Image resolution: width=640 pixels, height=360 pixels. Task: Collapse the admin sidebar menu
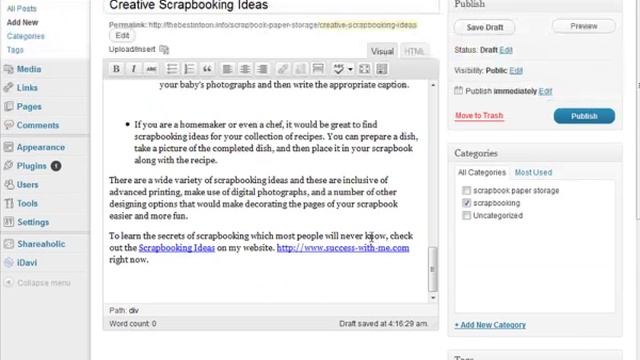(38, 282)
